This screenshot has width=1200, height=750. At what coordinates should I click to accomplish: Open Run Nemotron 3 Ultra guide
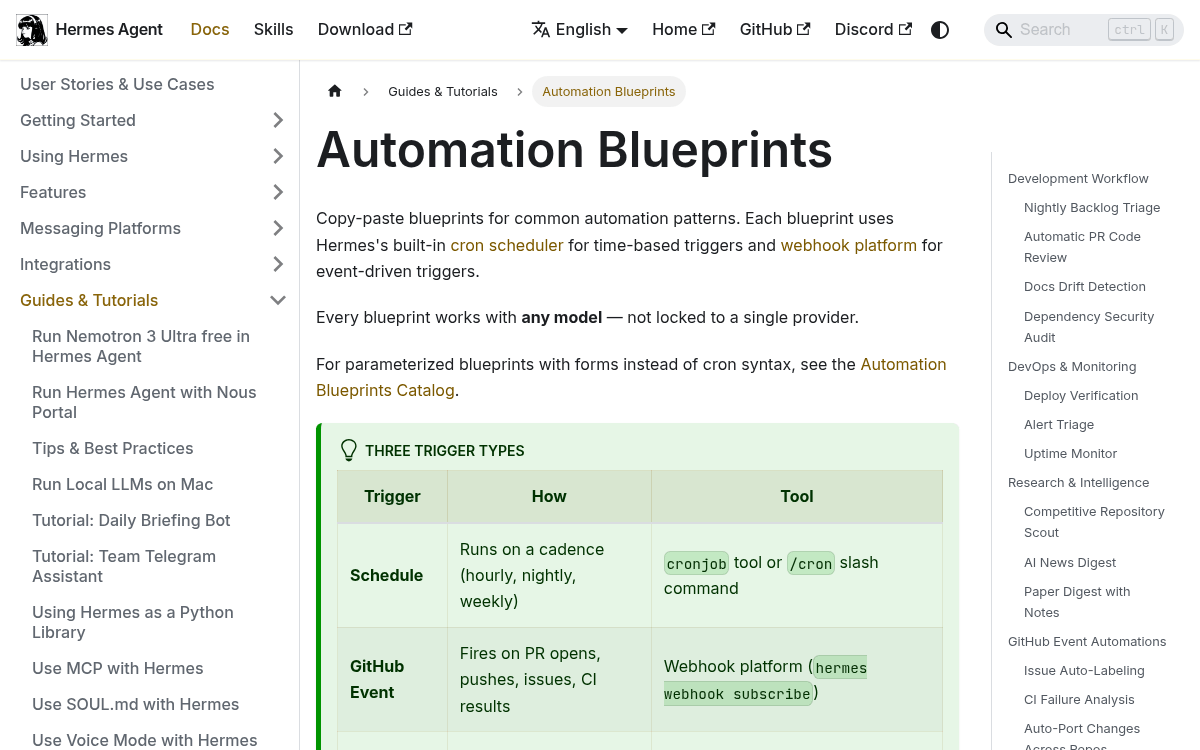coord(141,346)
